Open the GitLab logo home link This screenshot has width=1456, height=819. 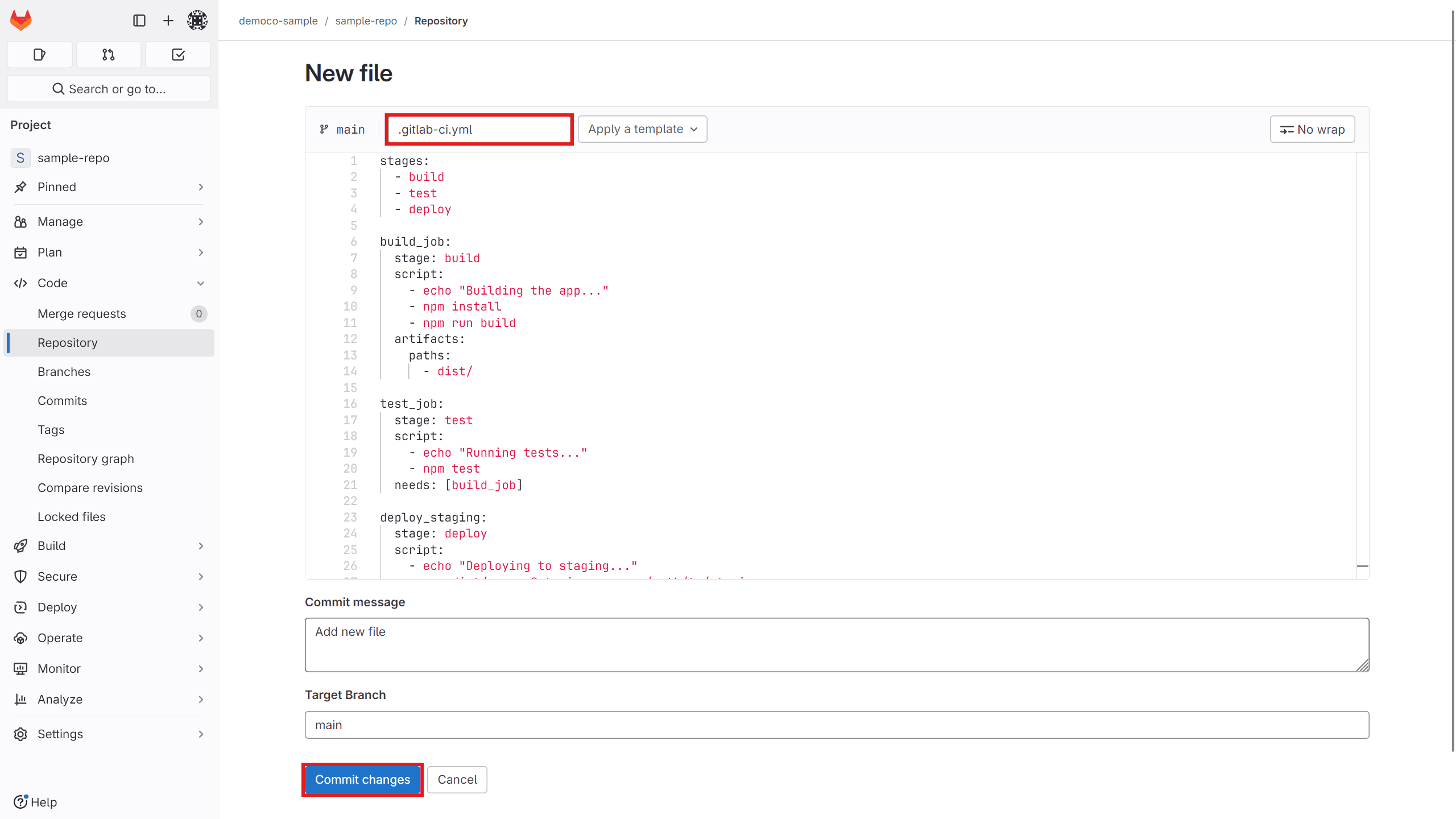(21, 20)
